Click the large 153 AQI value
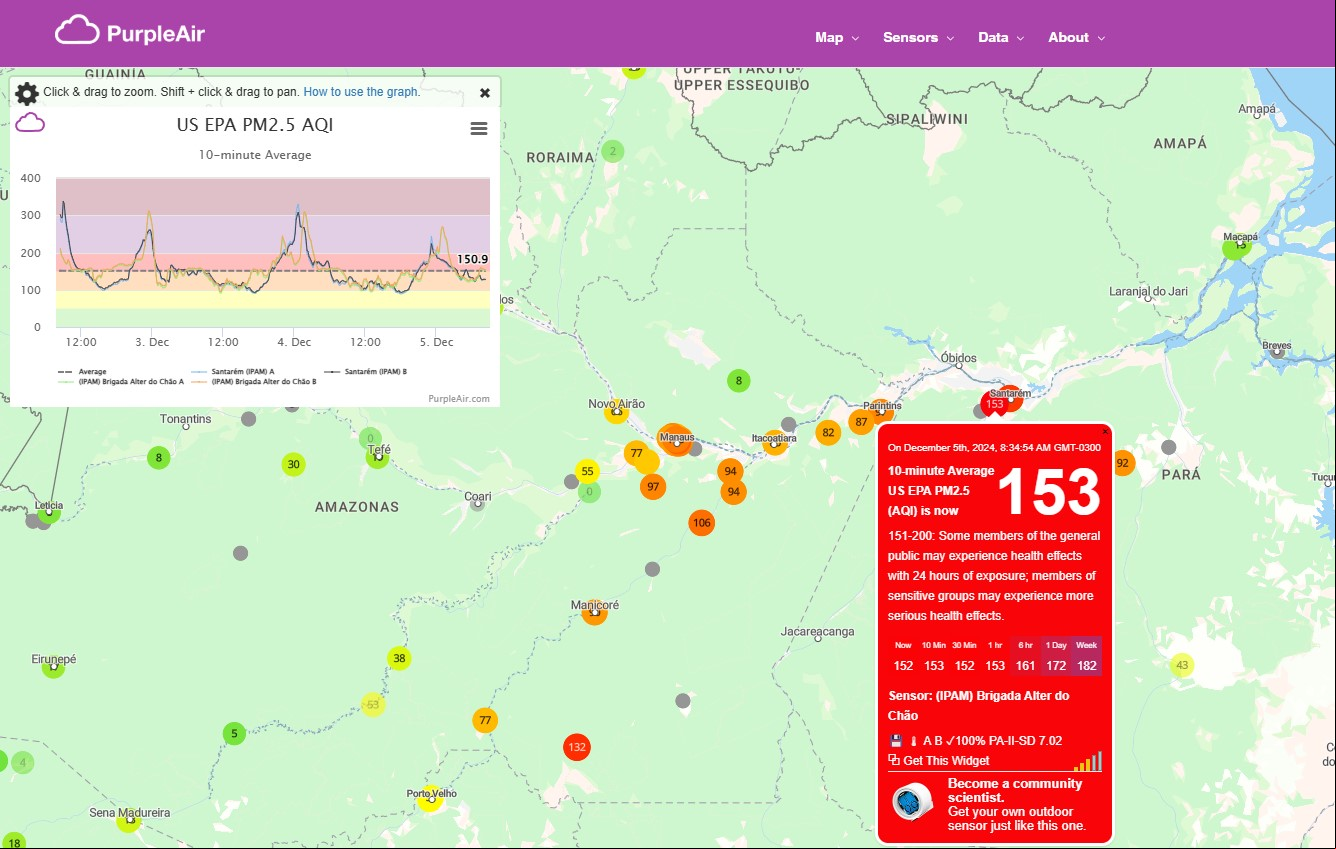Screen dimensions: 1336x849 [x=1048, y=491]
